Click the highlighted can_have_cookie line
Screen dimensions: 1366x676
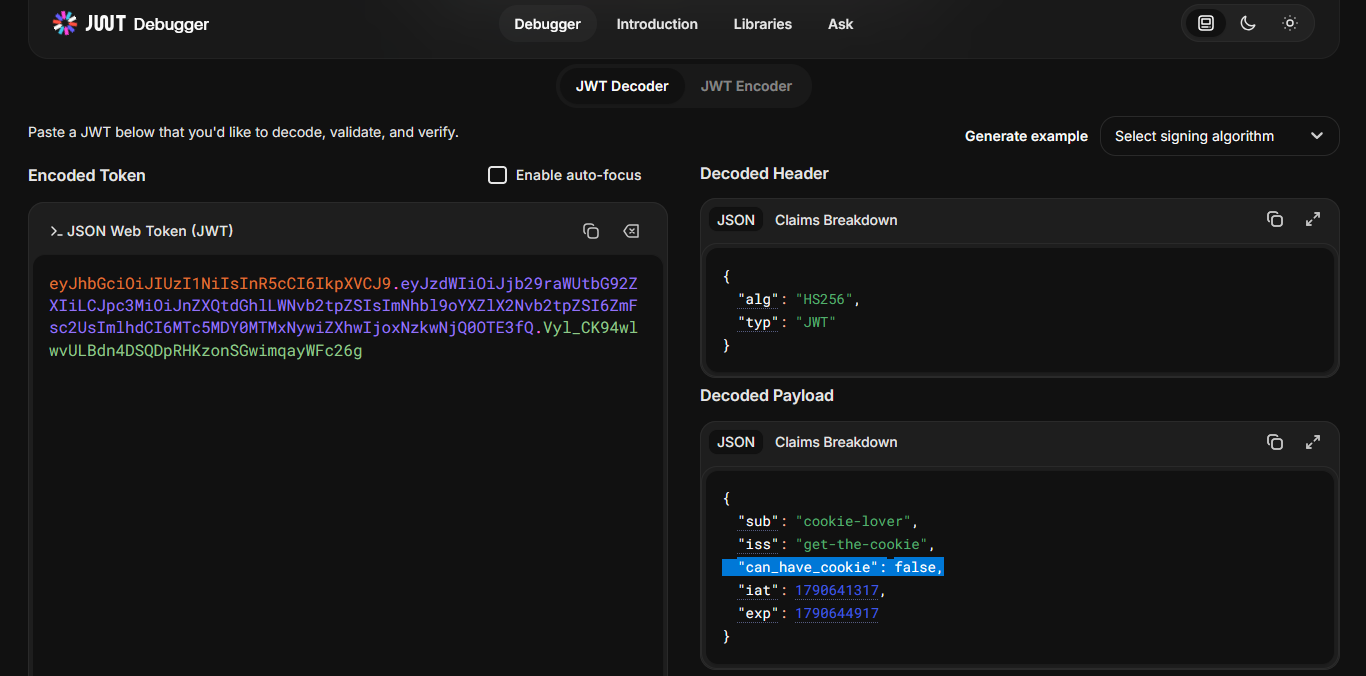tap(833, 568)
